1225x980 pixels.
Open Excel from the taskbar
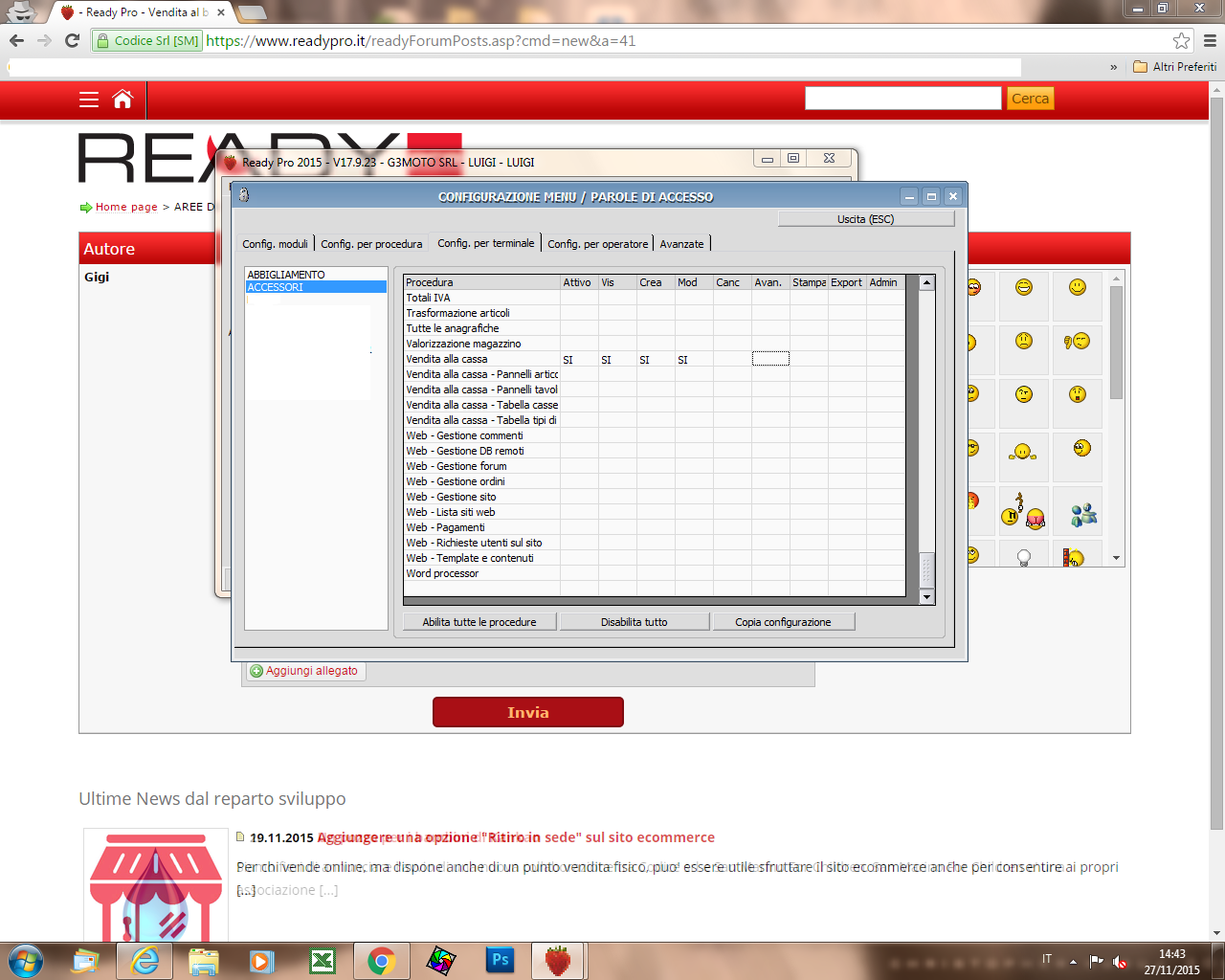(323, 961)
